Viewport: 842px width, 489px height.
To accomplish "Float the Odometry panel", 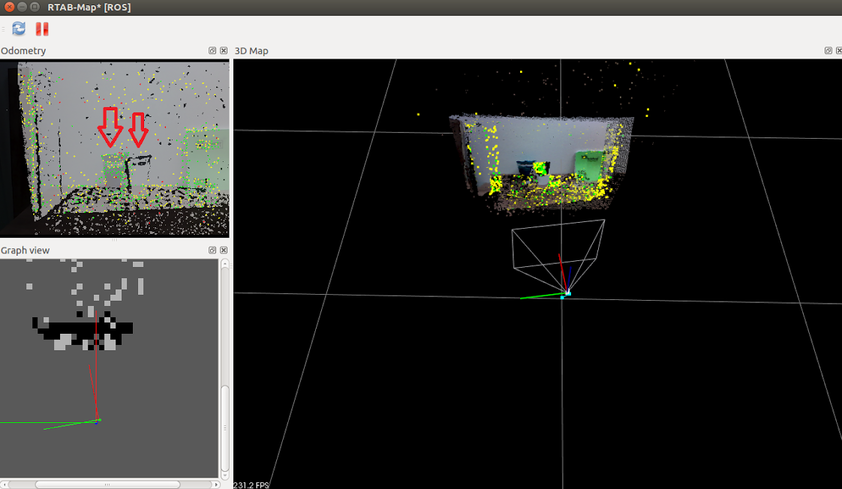I will [213, 51].
